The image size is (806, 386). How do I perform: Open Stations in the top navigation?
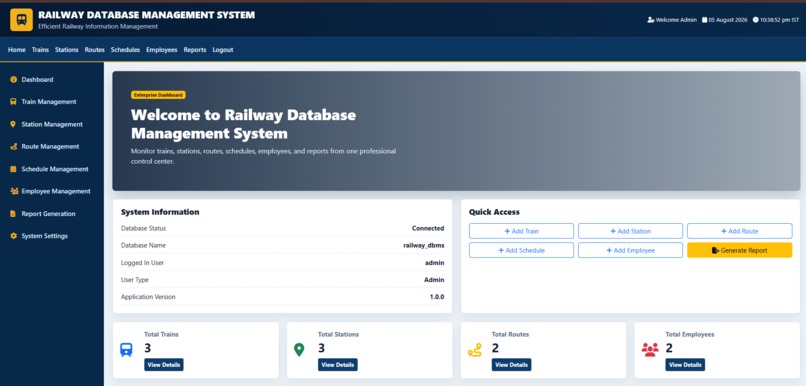tap(66, 50)
